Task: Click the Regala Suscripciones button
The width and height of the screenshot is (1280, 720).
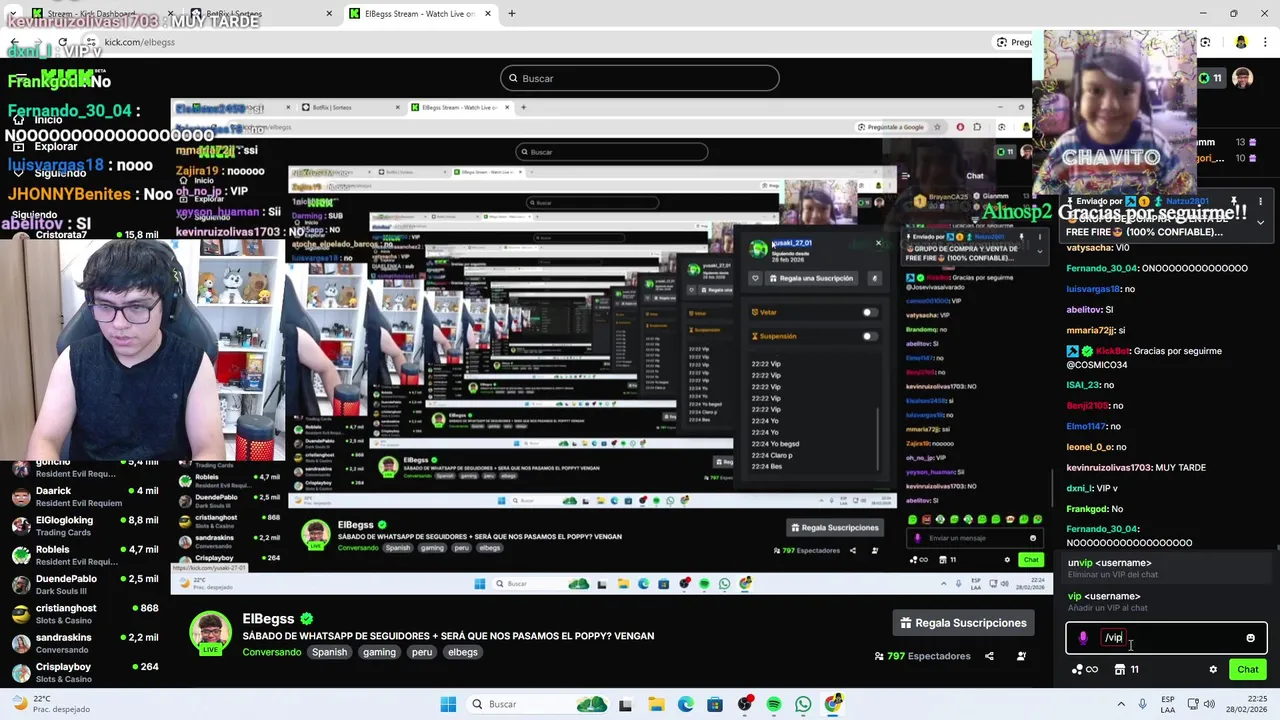Action: (963, 623)
